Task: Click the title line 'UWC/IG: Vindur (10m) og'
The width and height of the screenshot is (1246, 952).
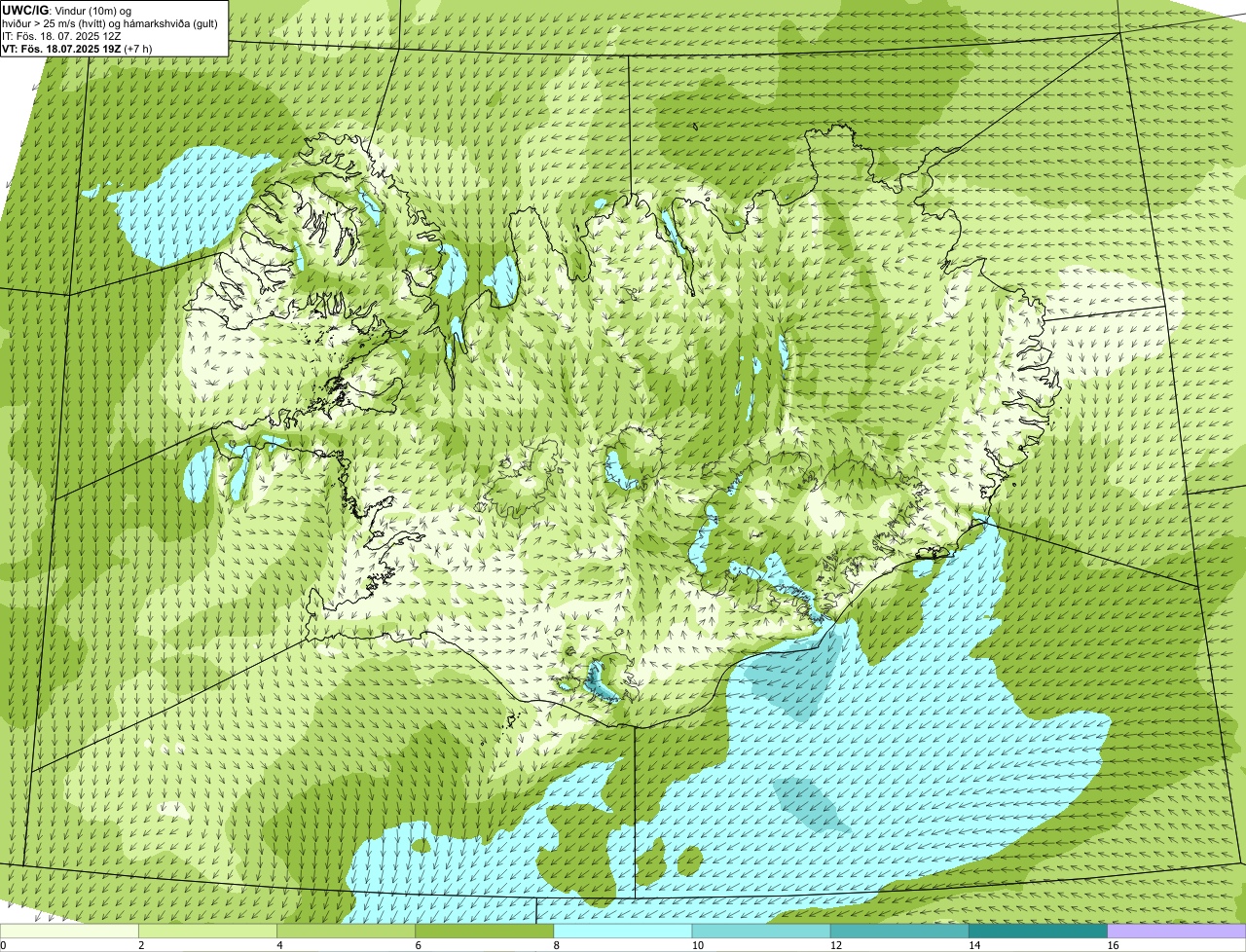Action: pyautogui.click(x=66, y=11)
